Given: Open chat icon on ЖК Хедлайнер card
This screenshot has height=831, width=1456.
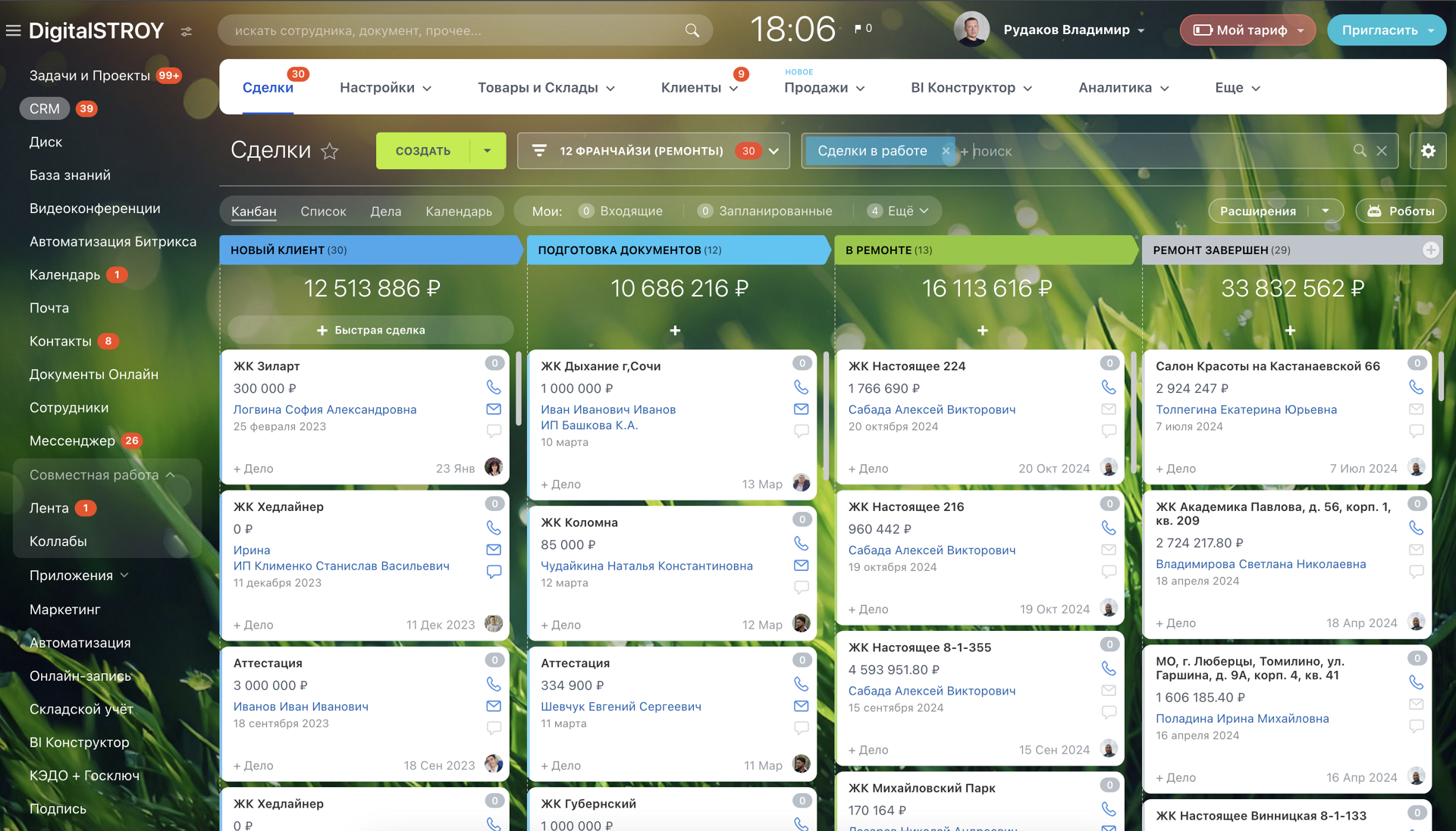Looking at the screenshot, I should 494,572.
